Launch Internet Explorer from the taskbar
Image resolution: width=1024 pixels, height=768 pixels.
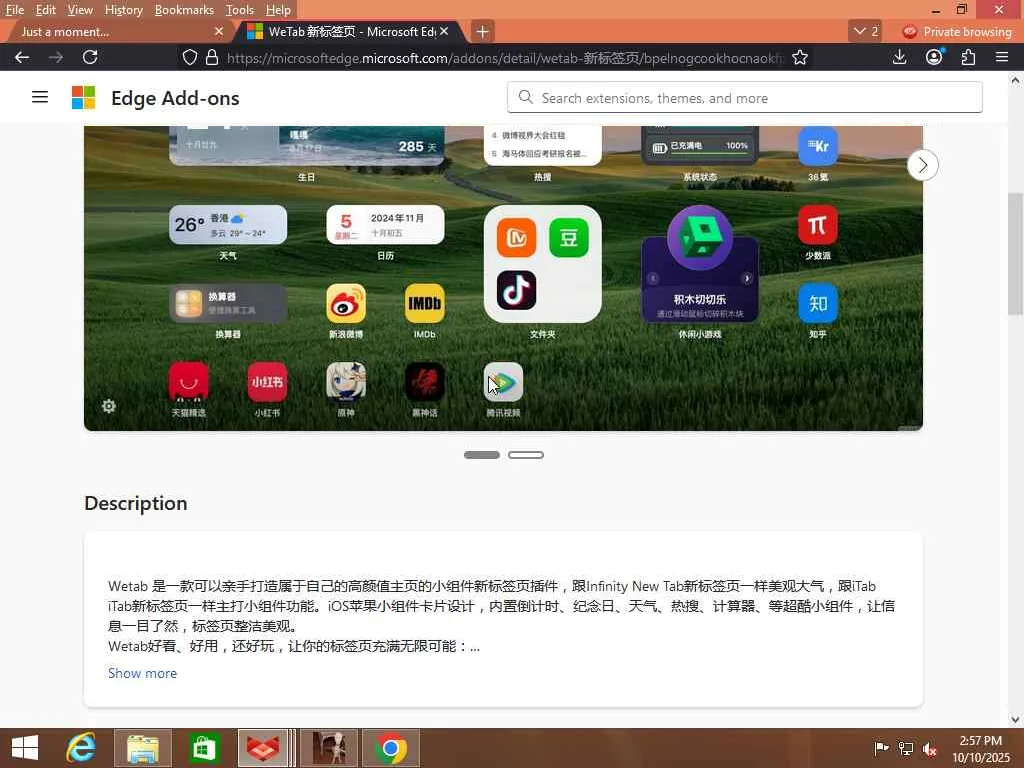point(81,748)
